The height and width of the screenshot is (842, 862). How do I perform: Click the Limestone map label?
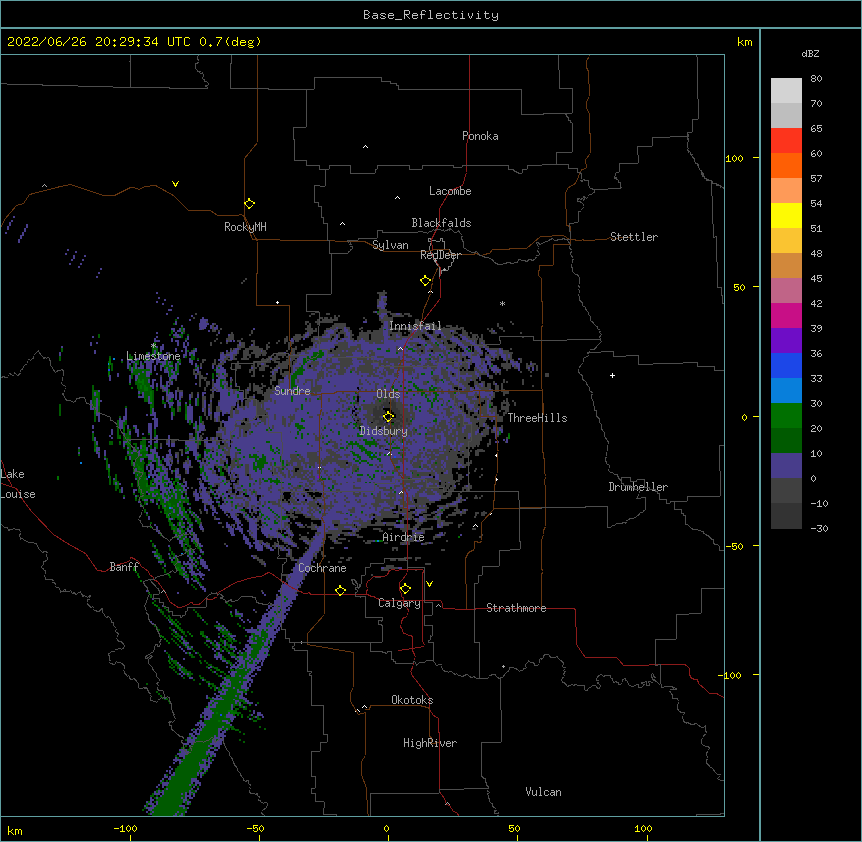(153, 356)
